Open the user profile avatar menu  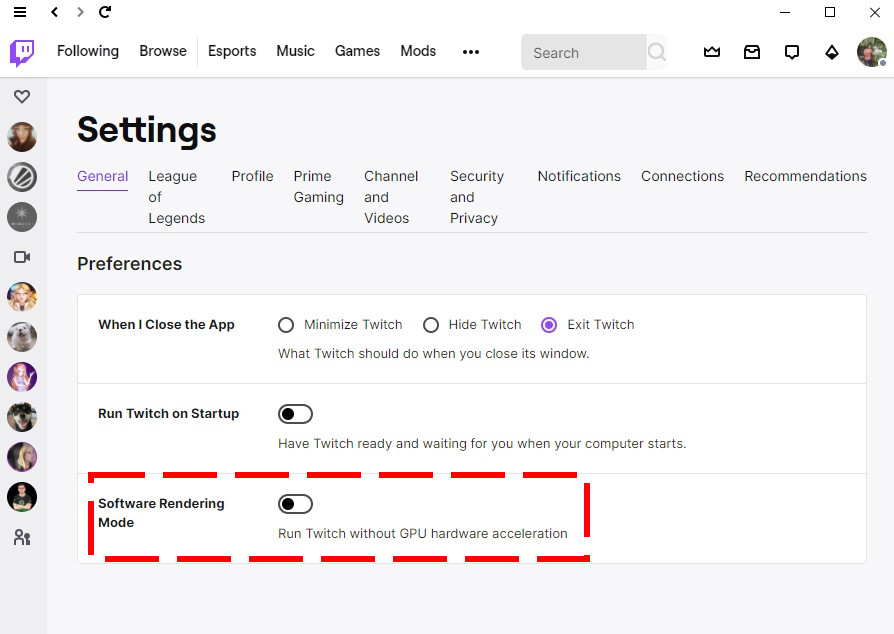[x=872, y=52]
